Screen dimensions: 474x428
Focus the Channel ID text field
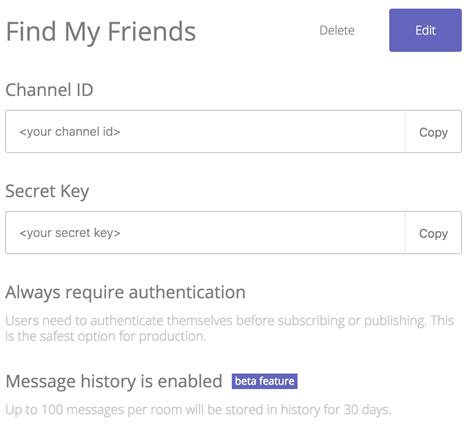point(205,132)
